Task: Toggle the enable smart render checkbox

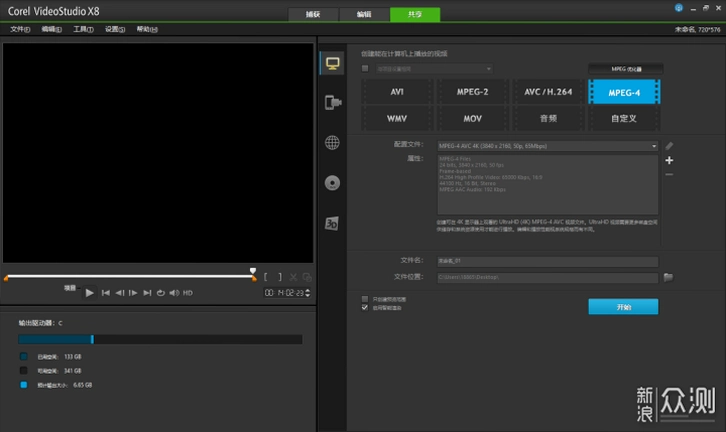Action: tap(365, 307)
